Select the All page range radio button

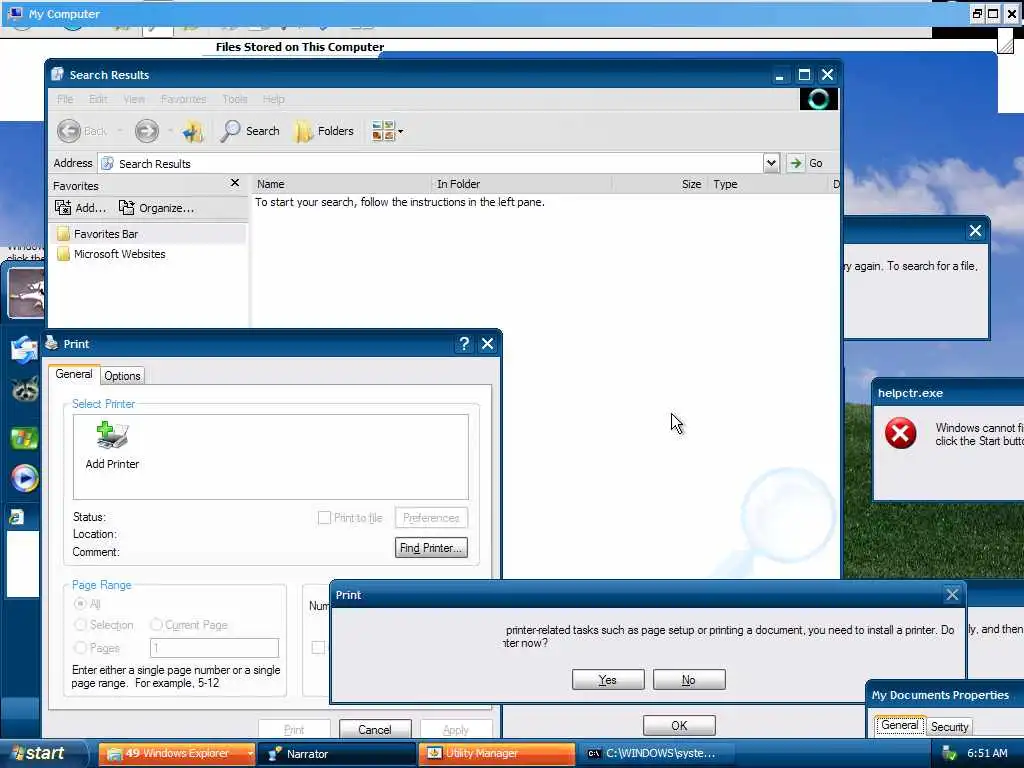(x=80, y=603)
